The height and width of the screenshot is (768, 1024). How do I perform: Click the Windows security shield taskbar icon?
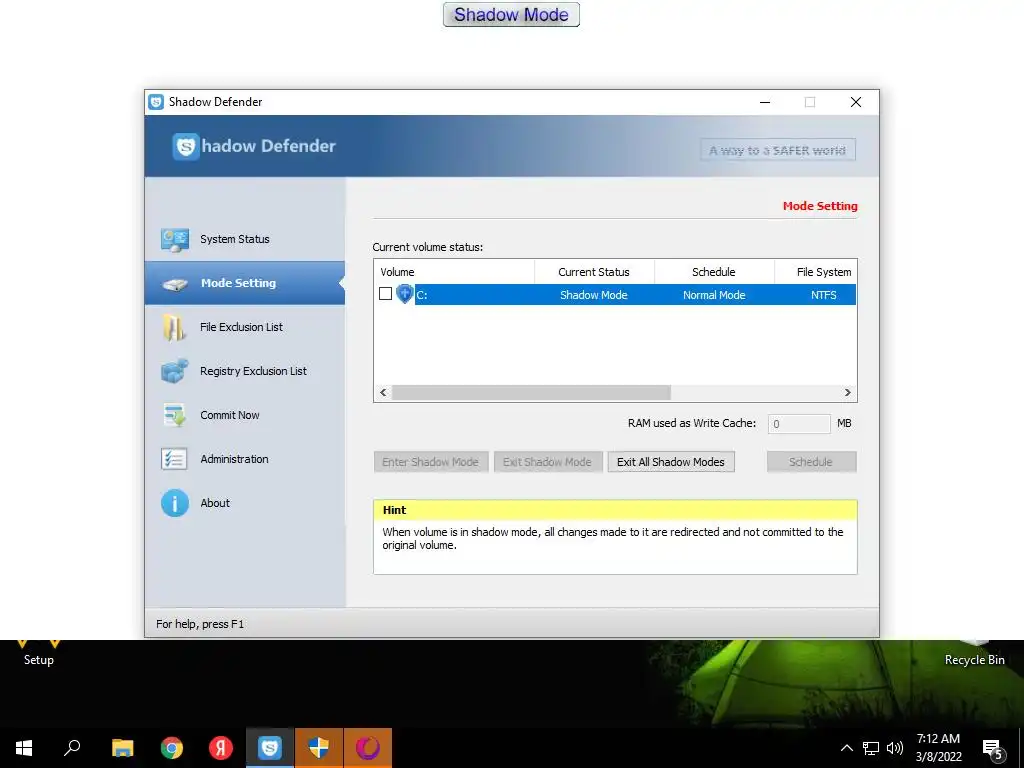[x=319, y=748]
